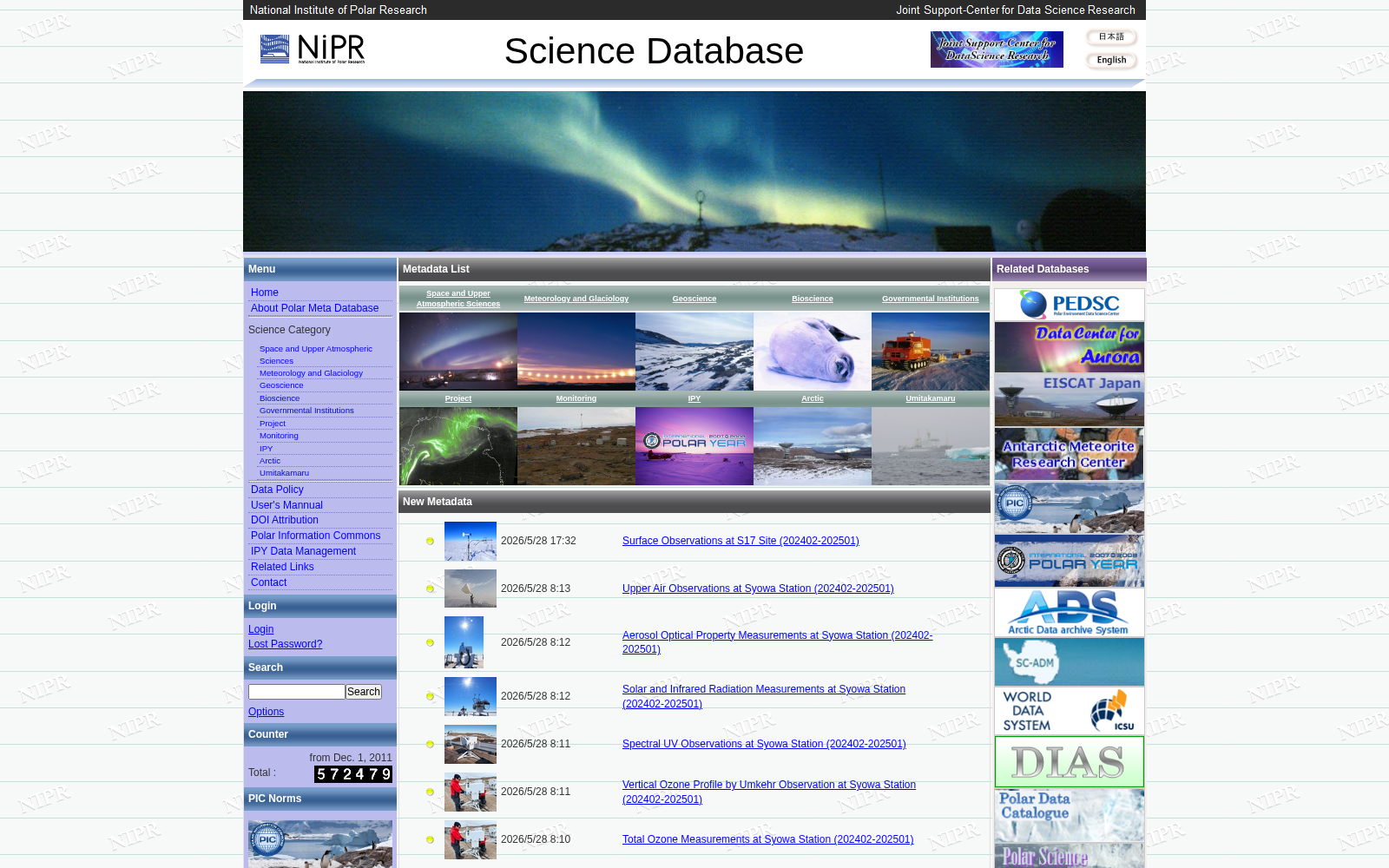The height and width of the screenshot is (868, 1389).
Task: Open Total Ozone Measurements at Syowa Station metadata
Action: click(x=767, y=839)
